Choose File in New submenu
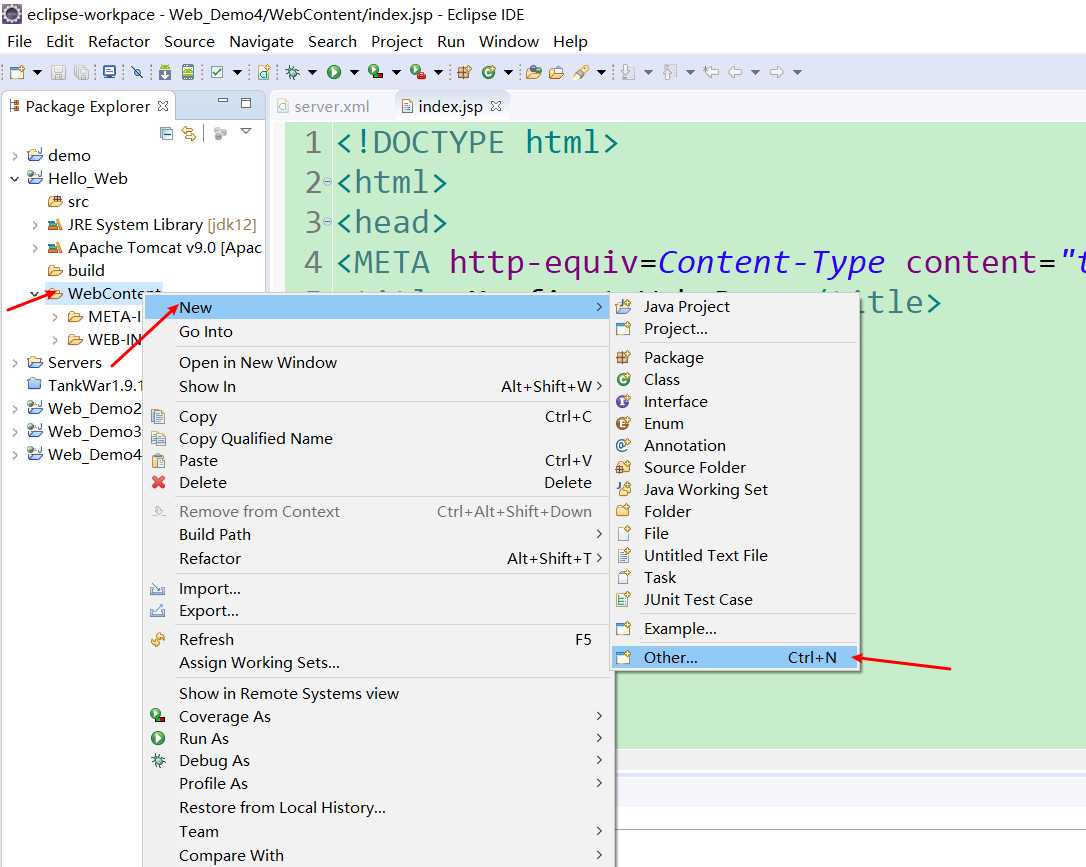 pyautogui.click(x=735, y=533)
